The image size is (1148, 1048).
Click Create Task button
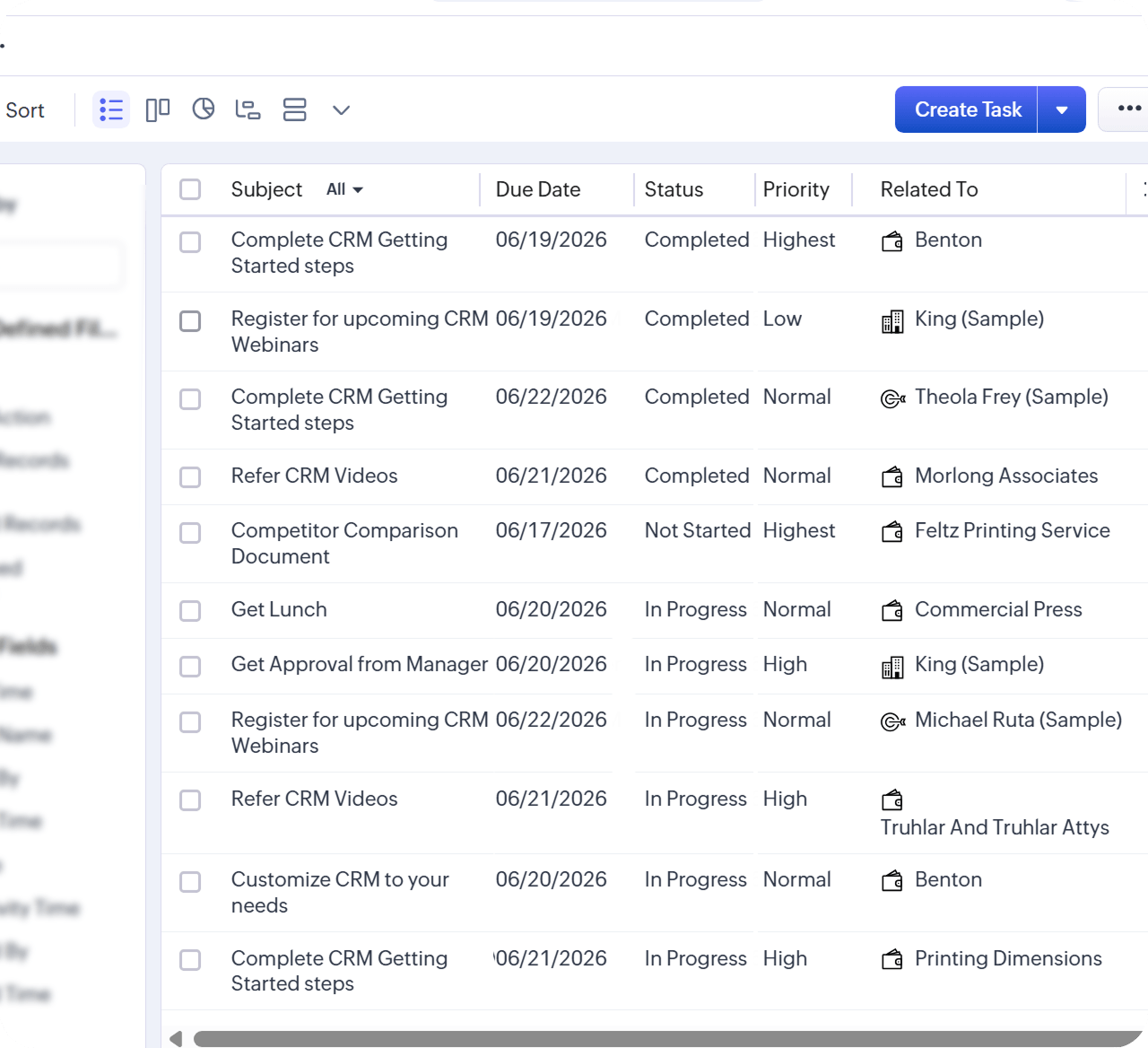[x=967, y=109]
